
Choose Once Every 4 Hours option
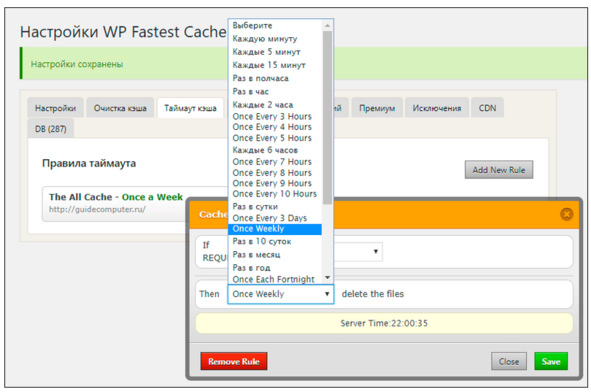pos(275,127)
